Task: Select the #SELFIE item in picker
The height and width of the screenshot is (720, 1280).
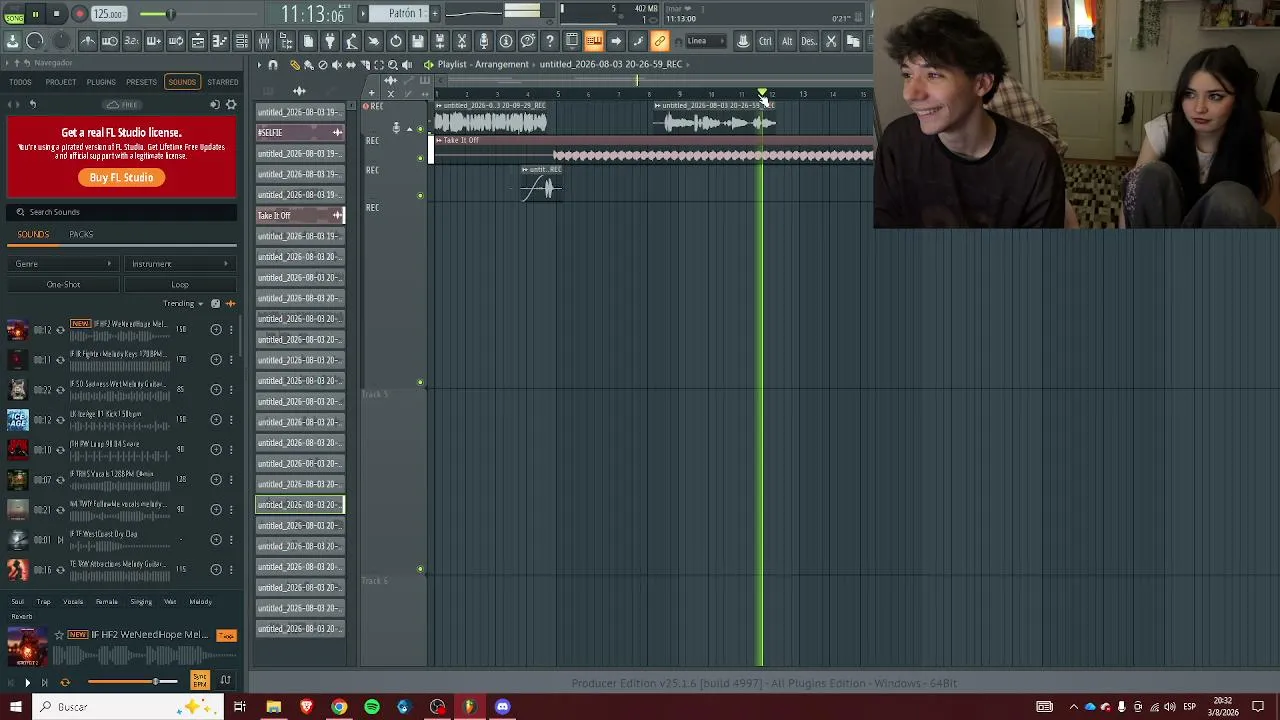Action: 300,133
